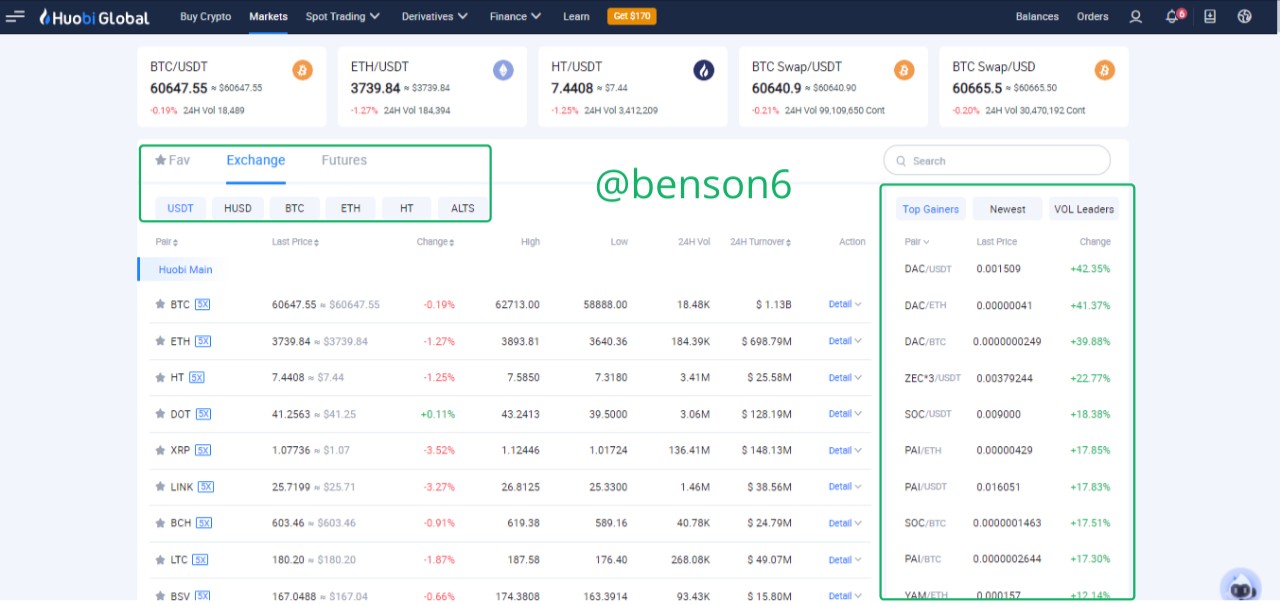Expand the Finance dropdown menu
This screenshot has width=1280, height=605.
pos(516,17)
